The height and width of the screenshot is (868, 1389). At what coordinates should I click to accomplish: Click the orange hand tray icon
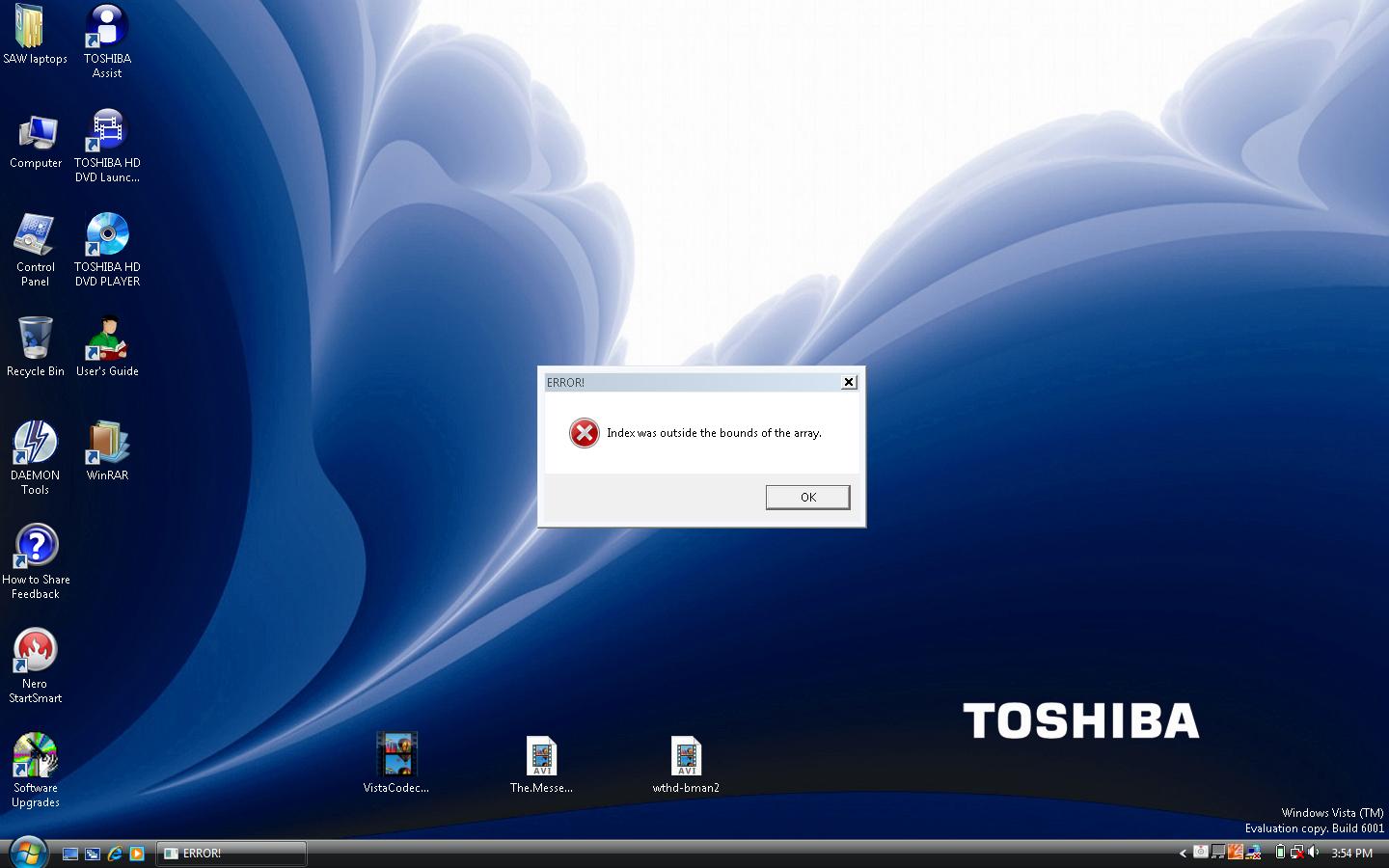[1236, 852]
